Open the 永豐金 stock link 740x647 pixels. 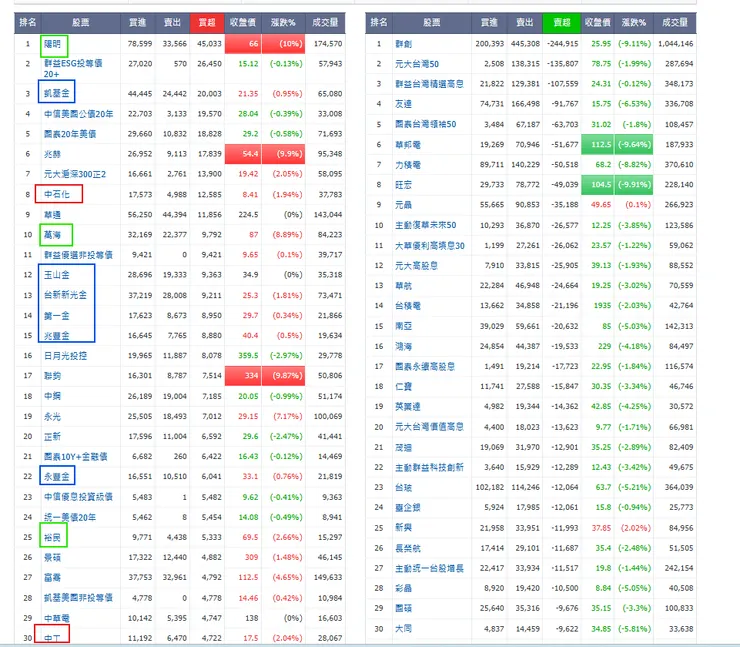point(56,477)
